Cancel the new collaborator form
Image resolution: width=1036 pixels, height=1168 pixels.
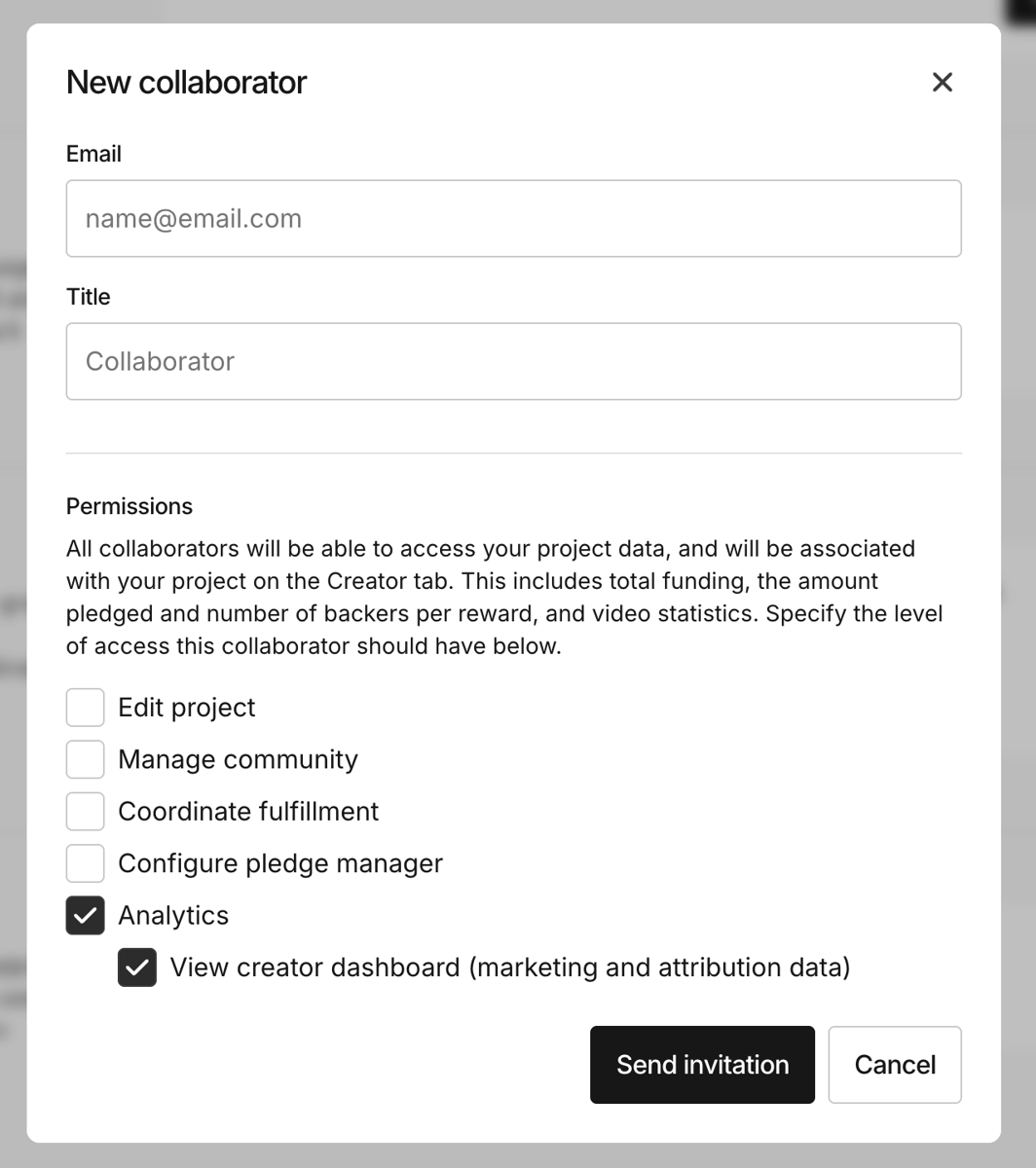tap(895, 1065)
